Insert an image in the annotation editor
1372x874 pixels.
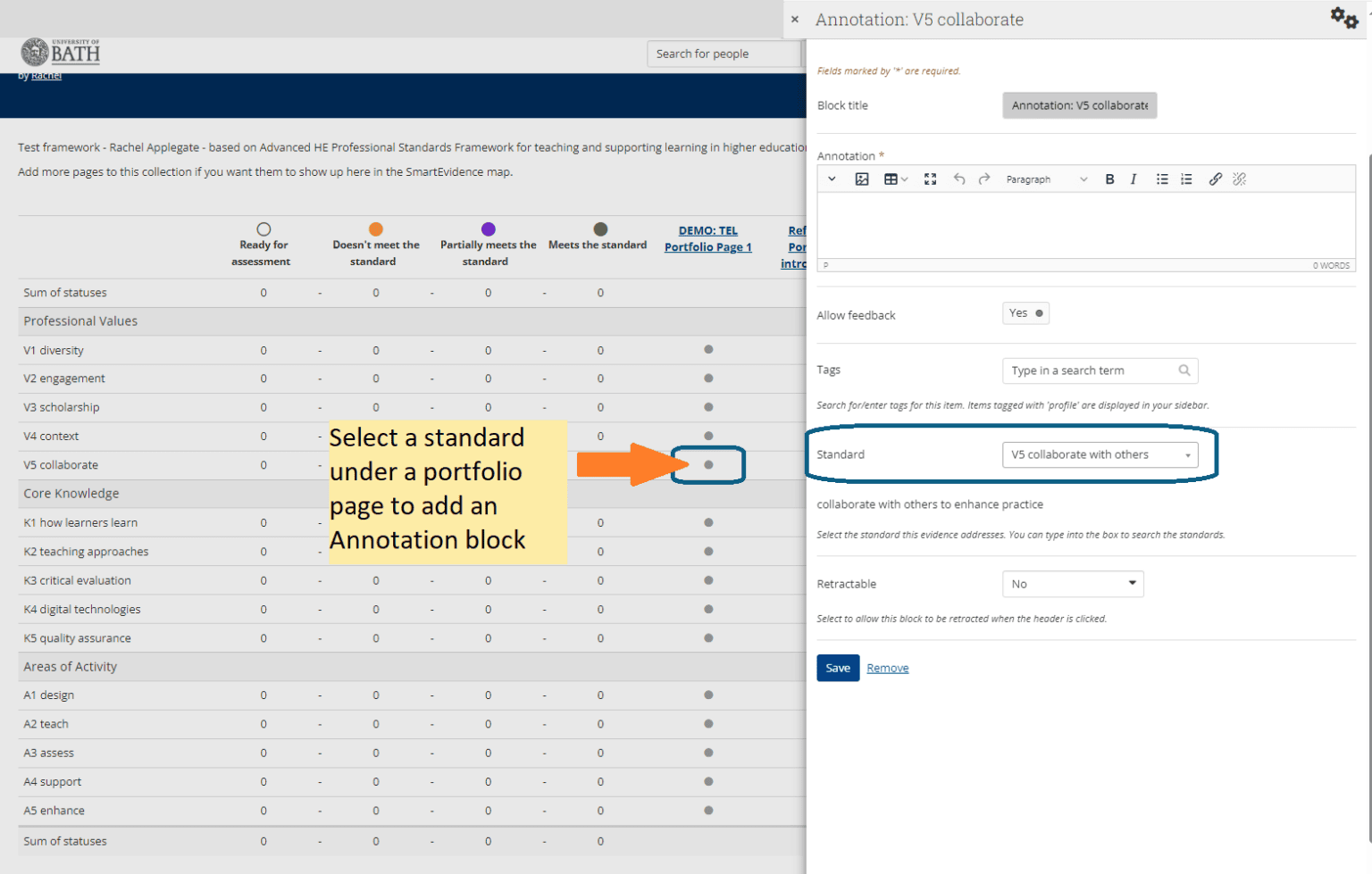861,179
